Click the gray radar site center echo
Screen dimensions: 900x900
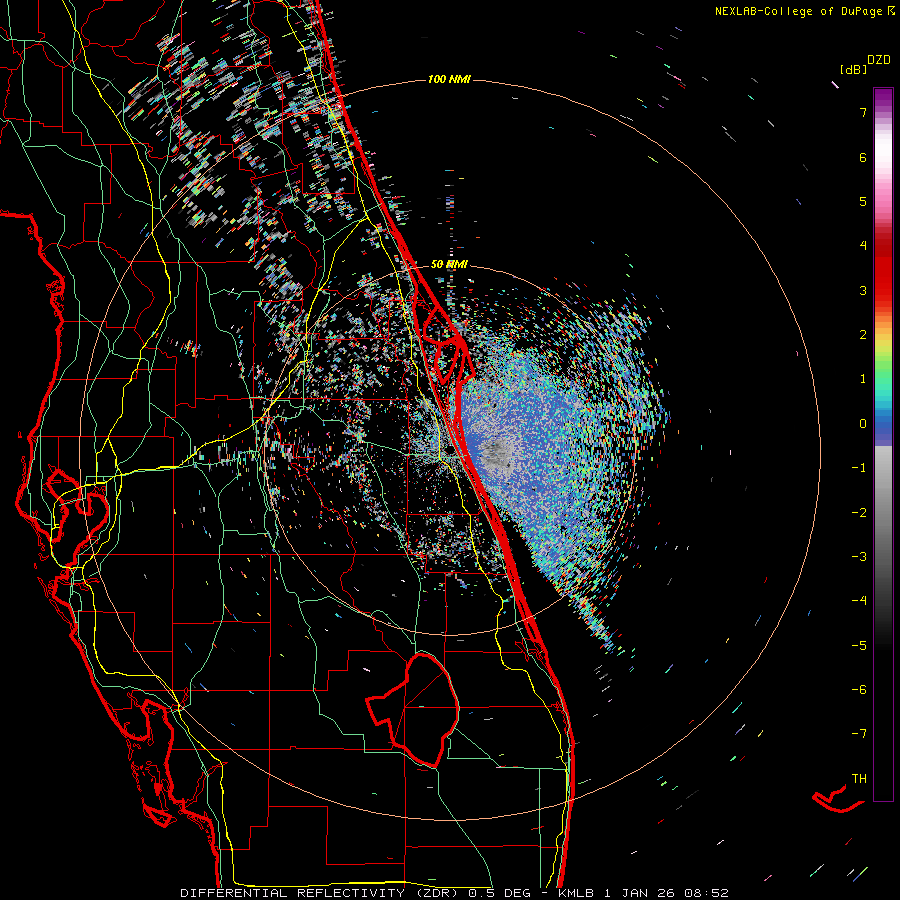coord(495,453)
